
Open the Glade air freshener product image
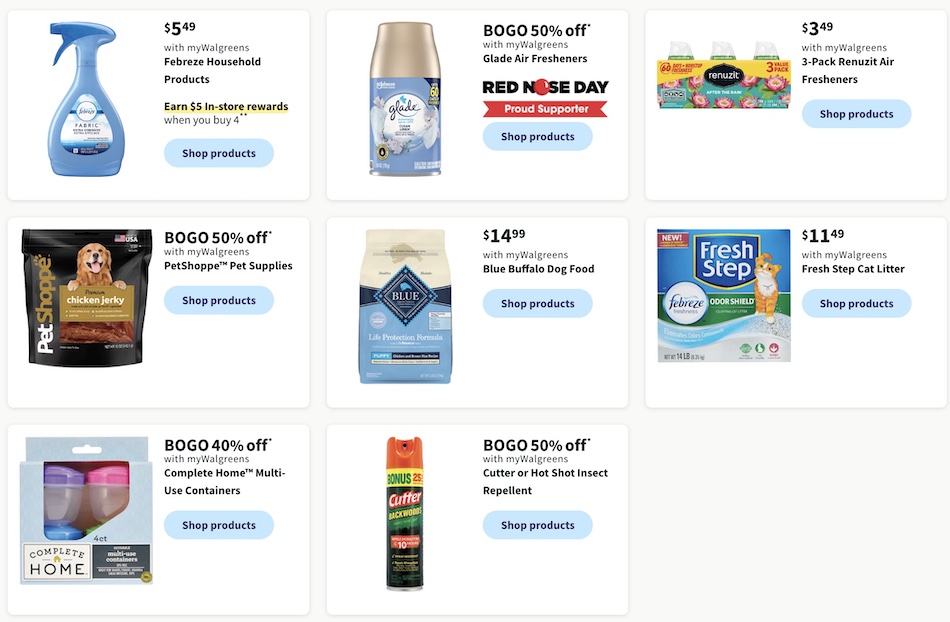pos(405,99)
